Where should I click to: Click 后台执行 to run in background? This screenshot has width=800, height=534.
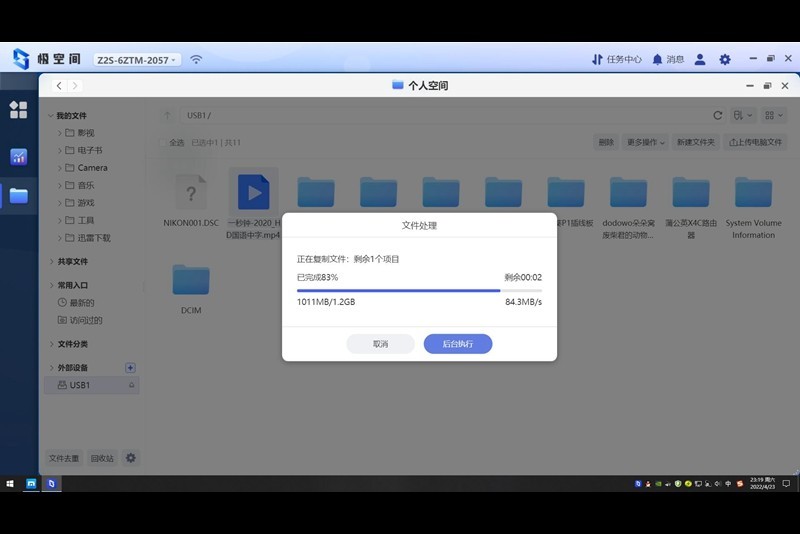458,343
